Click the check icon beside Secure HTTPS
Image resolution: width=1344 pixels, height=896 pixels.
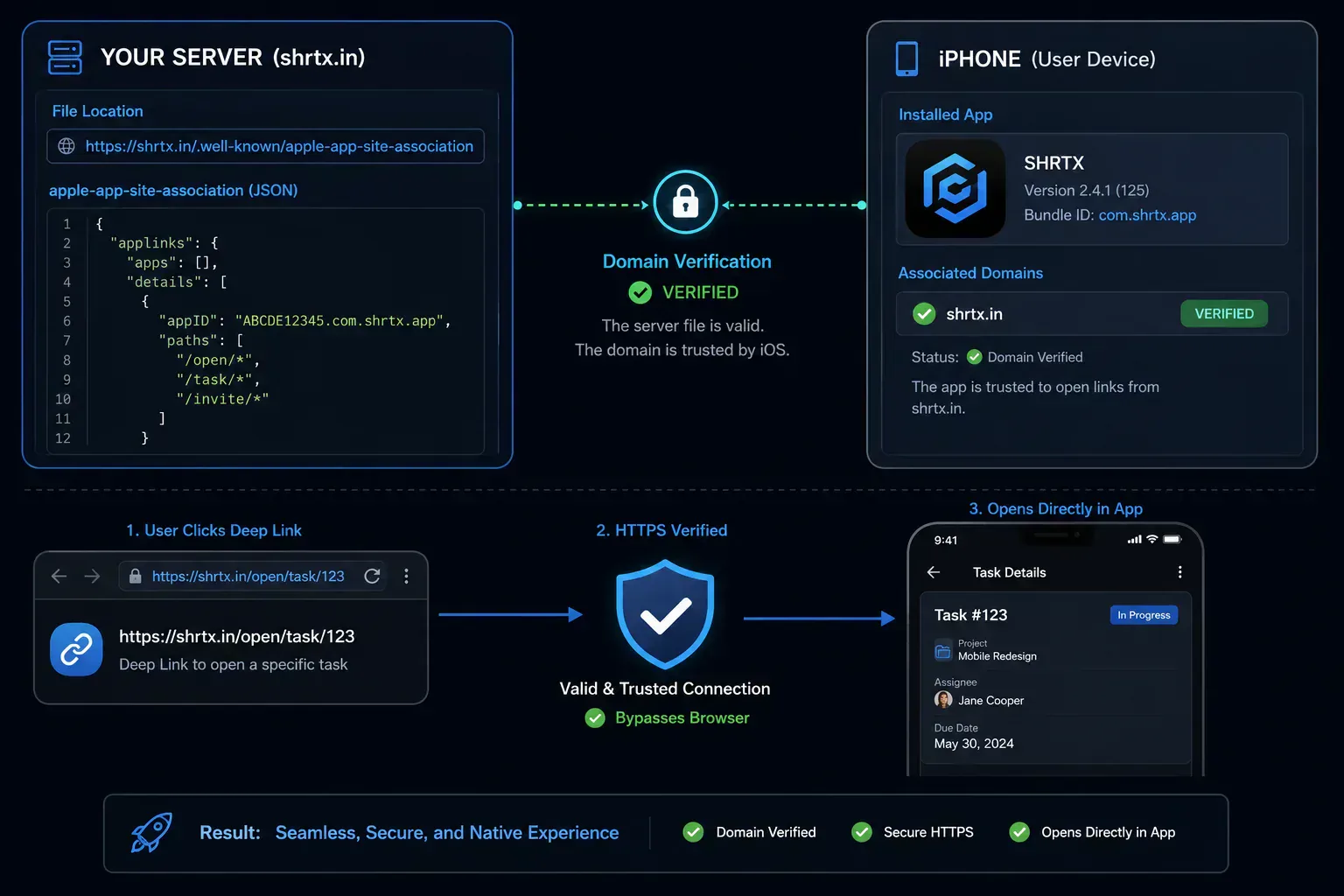tap(862, 832)
